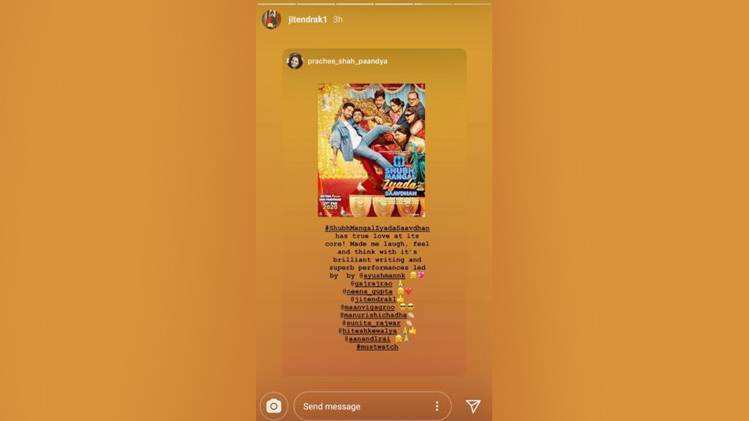The width and height of the screenshot is (749, 421).
Task: Click the Send message input field
Action: pyautogui.click(x=373, y=406)
